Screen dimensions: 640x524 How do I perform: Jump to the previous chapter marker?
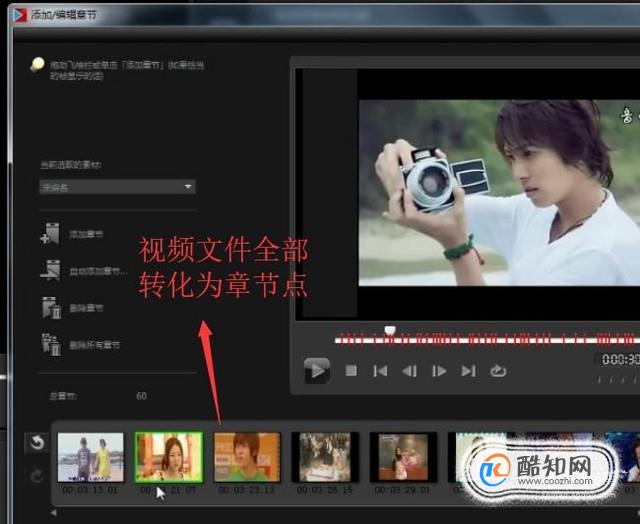(x=380, y=371)
